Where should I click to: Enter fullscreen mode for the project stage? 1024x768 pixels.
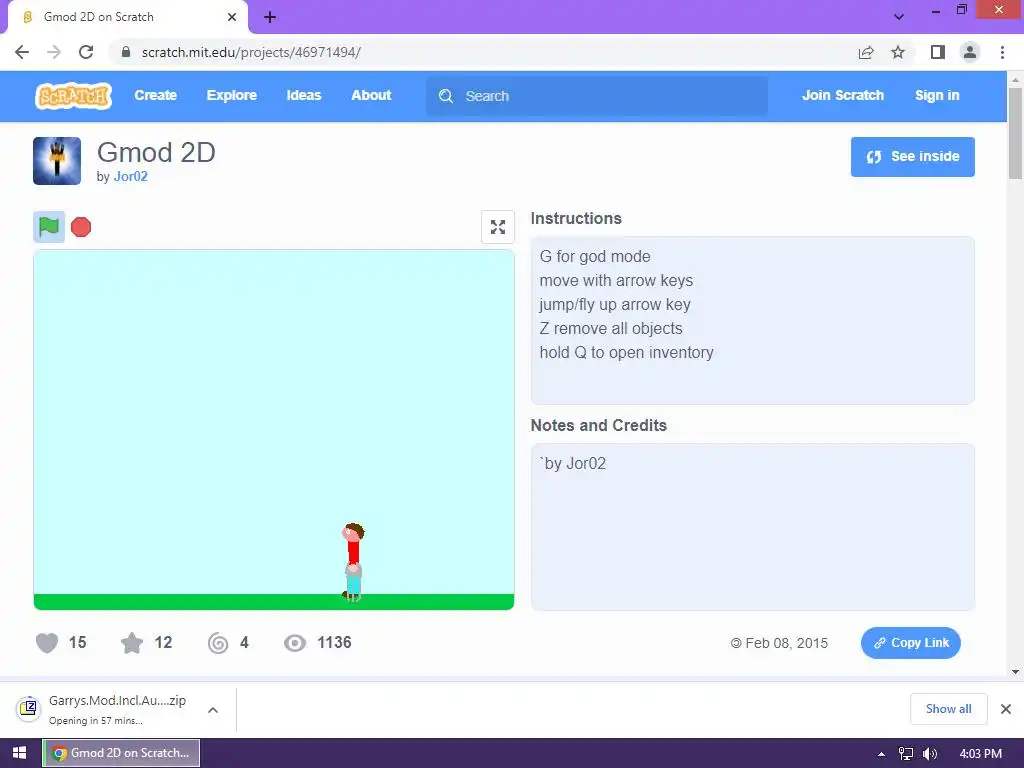point(498,227)
